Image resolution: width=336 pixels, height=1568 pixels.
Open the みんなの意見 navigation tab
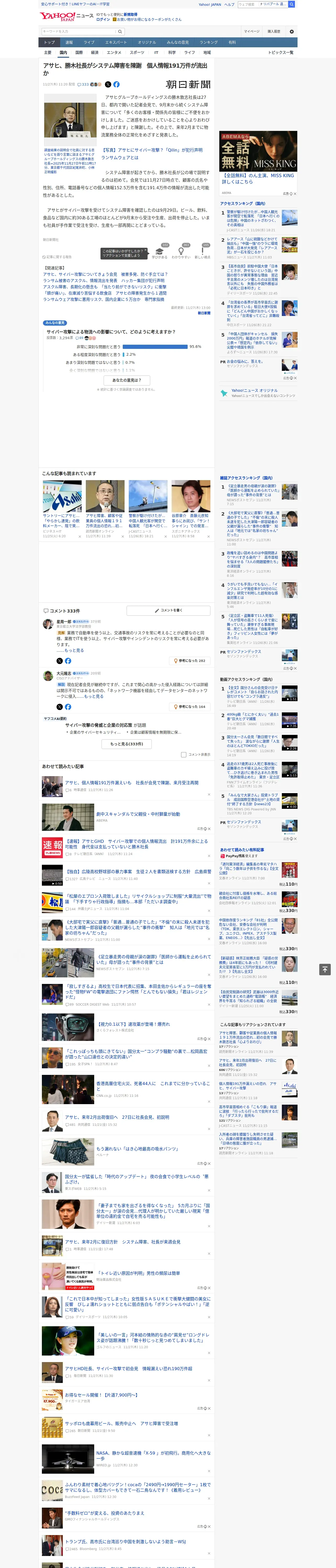177,43
